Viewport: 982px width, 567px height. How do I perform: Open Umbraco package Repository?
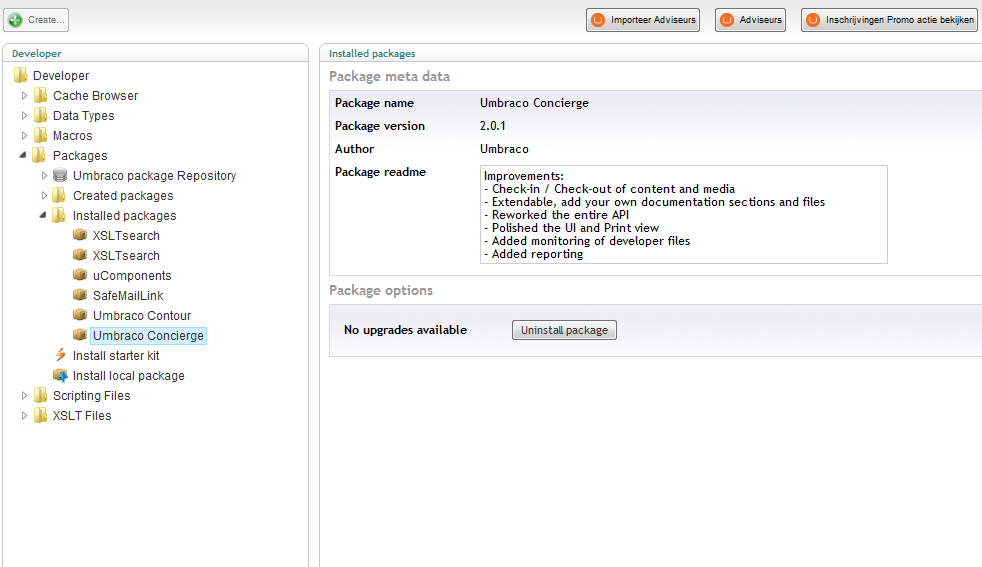[154, 176]
